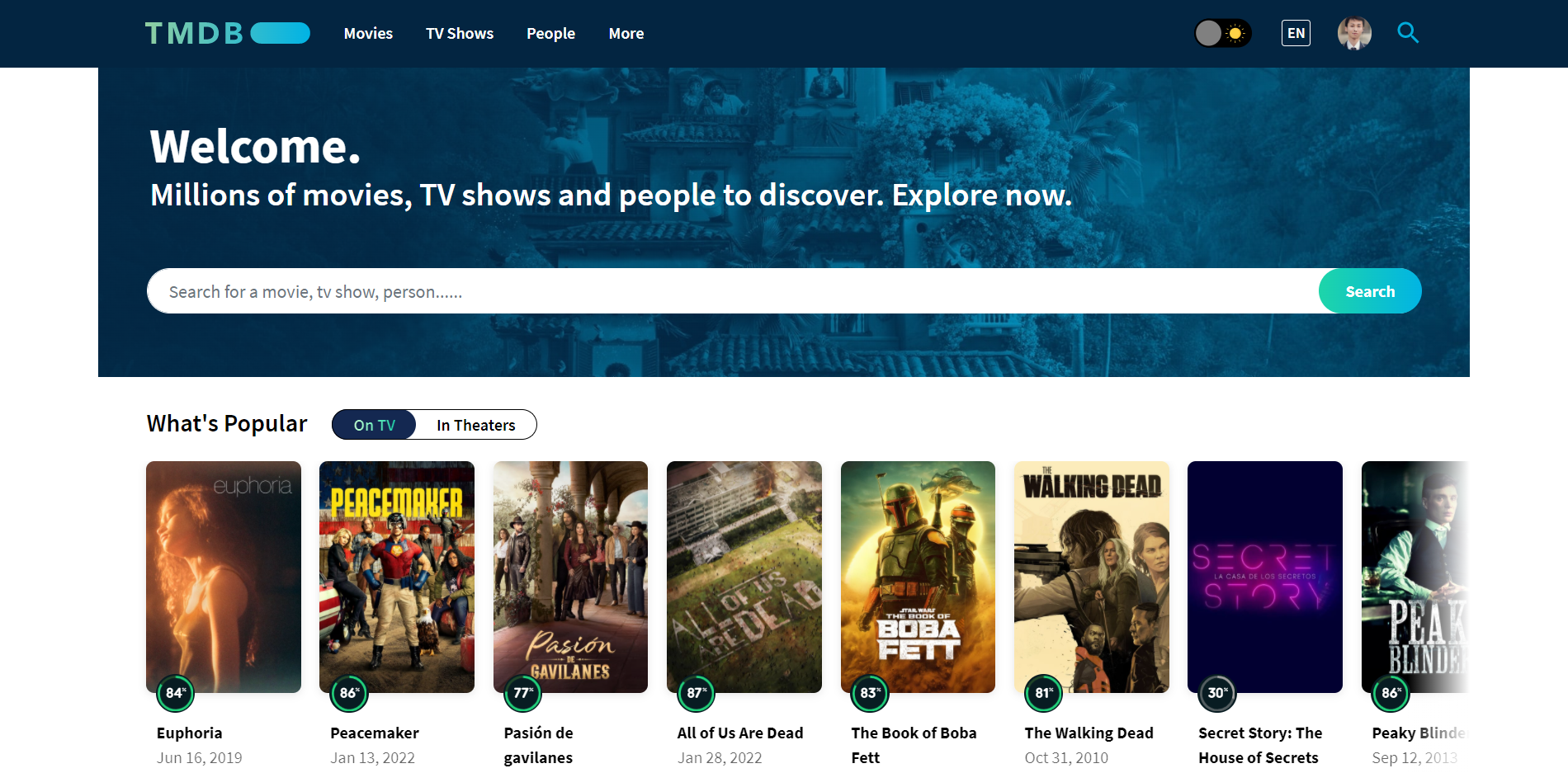Click Peaky Blinders' 86 score badge
The width and height of the screenshot is (1568, 773).
pos(1391,693)
